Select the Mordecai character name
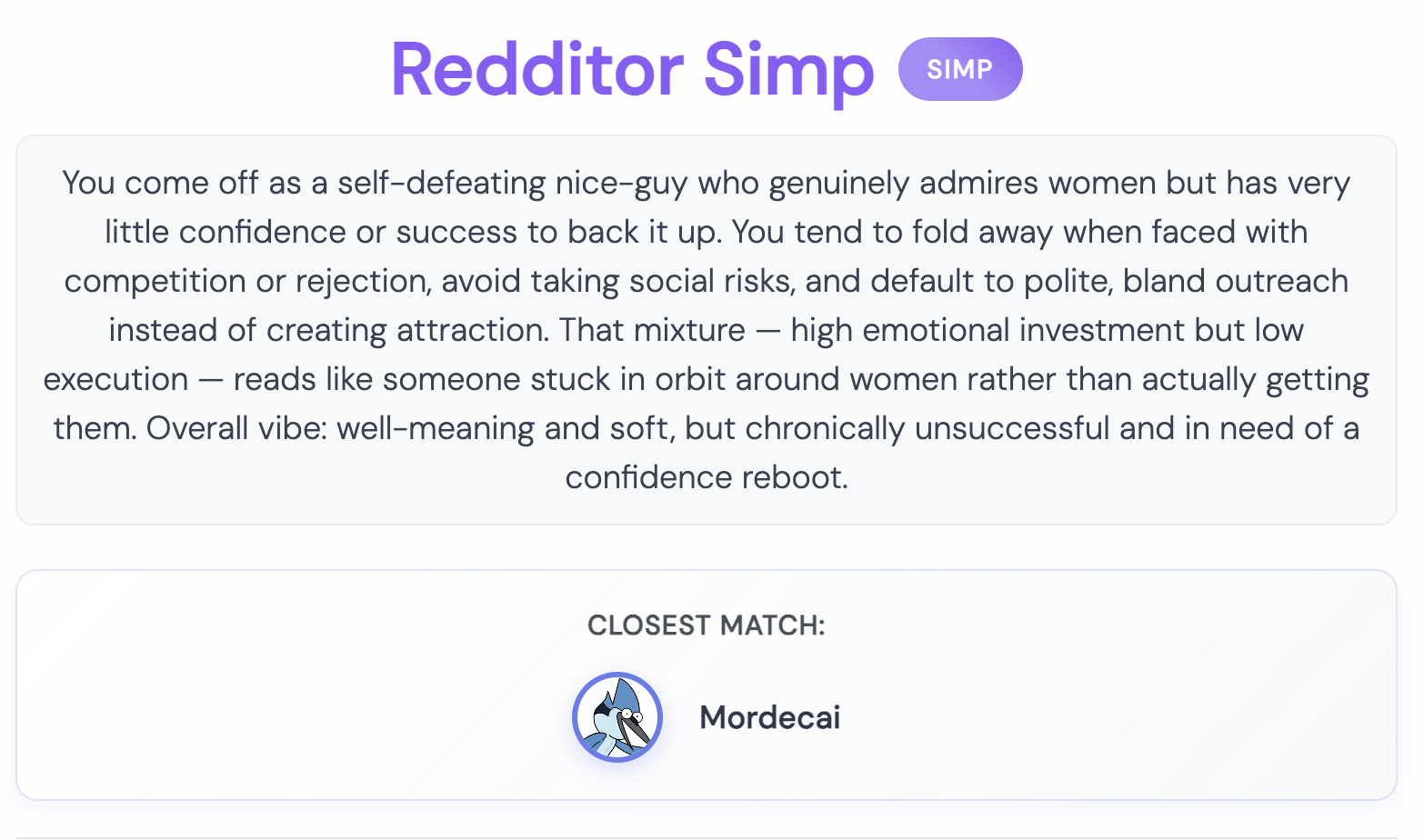The height and width of the screenshot is (840, 1424). click(769, 717)
